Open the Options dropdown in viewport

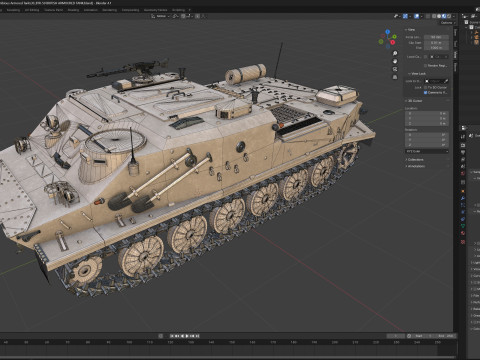click(x=447, y=23)
